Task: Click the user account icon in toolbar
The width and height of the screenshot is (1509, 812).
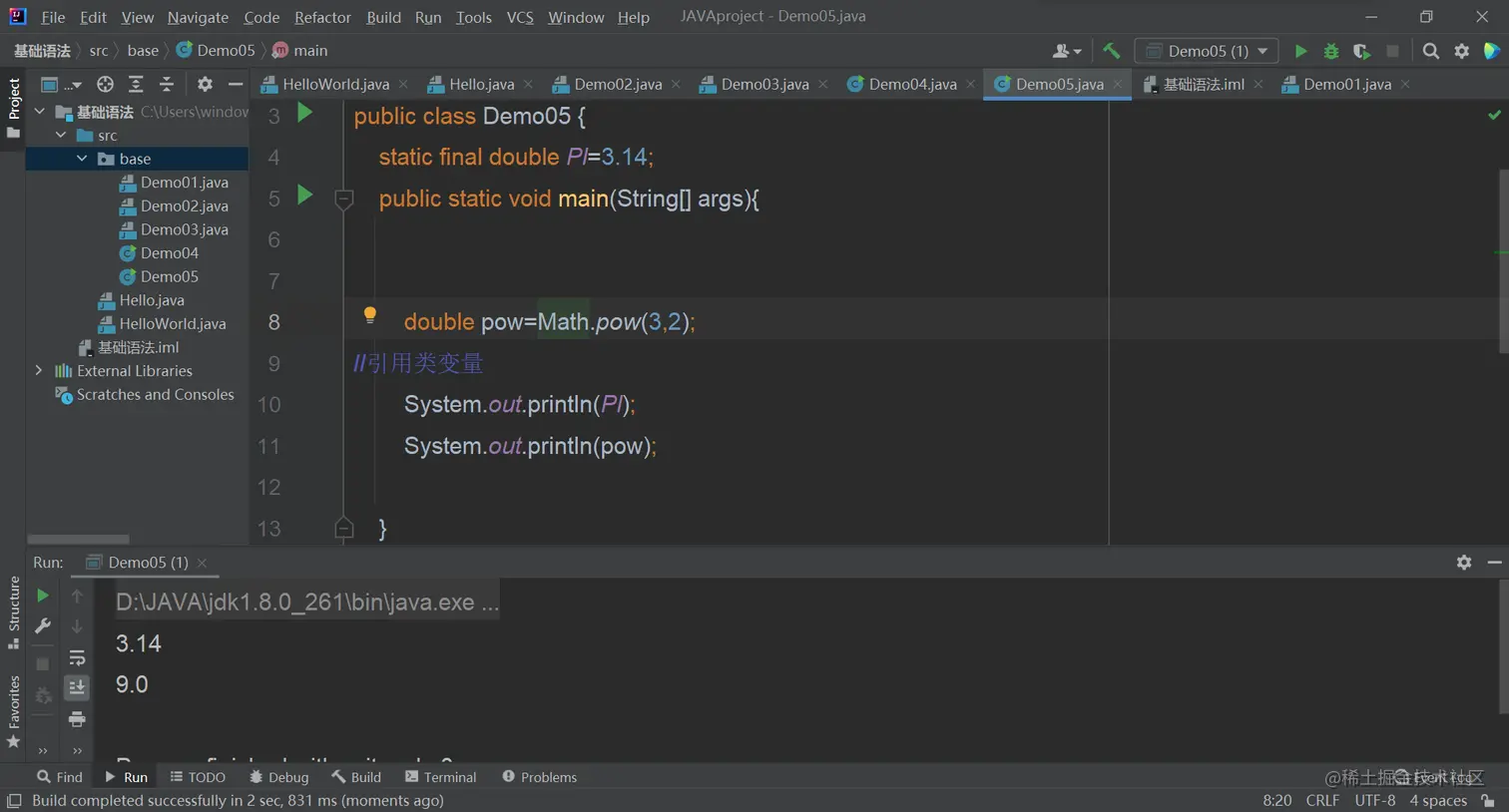Action: (1066, 51)
